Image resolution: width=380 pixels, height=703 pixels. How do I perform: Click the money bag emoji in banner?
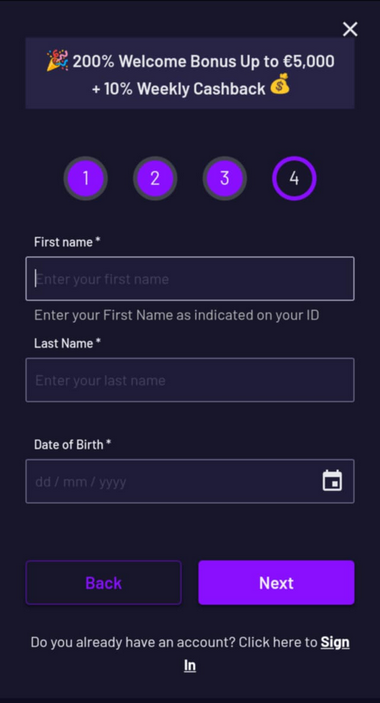pyautogui.click(x=280, y=84)
